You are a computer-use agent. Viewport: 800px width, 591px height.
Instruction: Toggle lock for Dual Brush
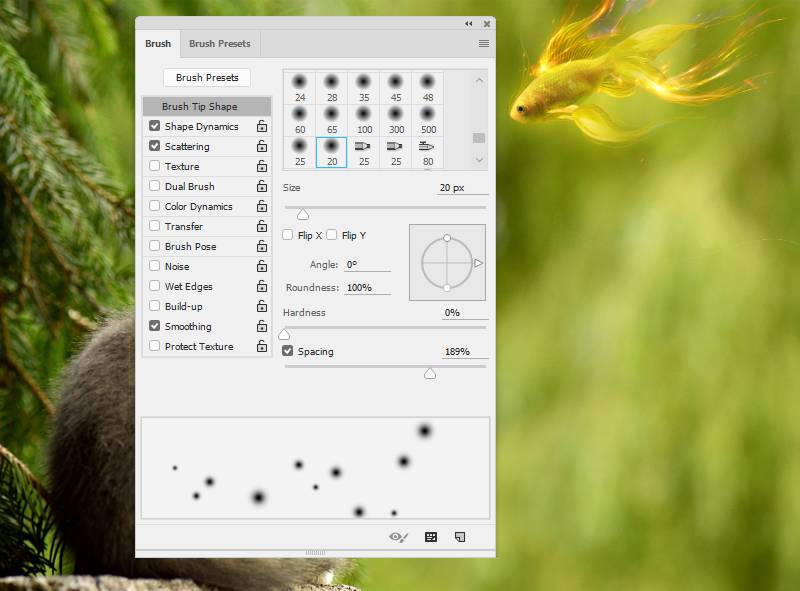(x=262, y=186)
